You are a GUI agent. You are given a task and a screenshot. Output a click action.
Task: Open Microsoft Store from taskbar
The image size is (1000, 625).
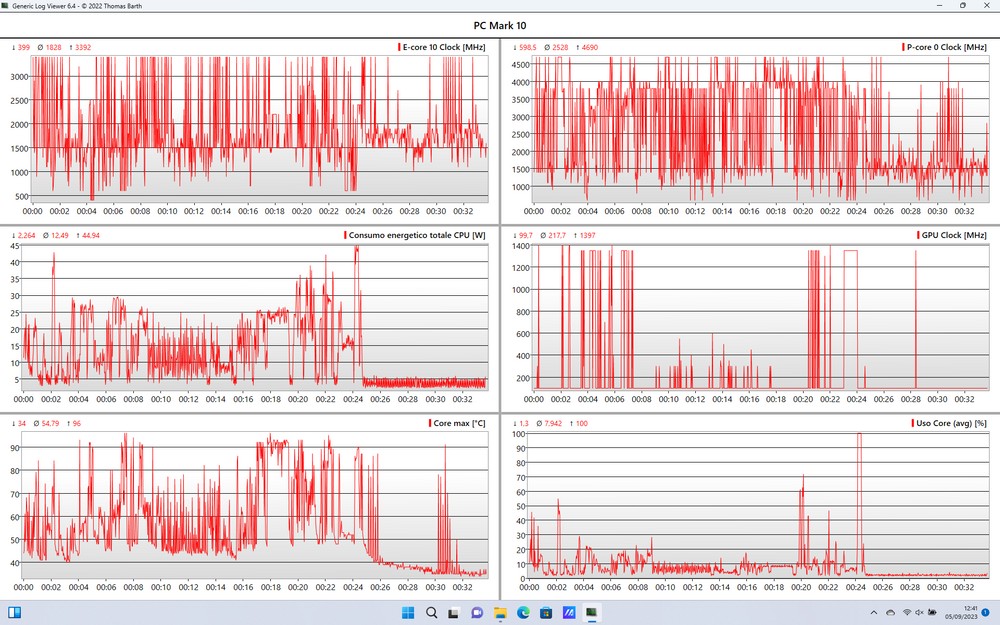(x=546, y=613)
